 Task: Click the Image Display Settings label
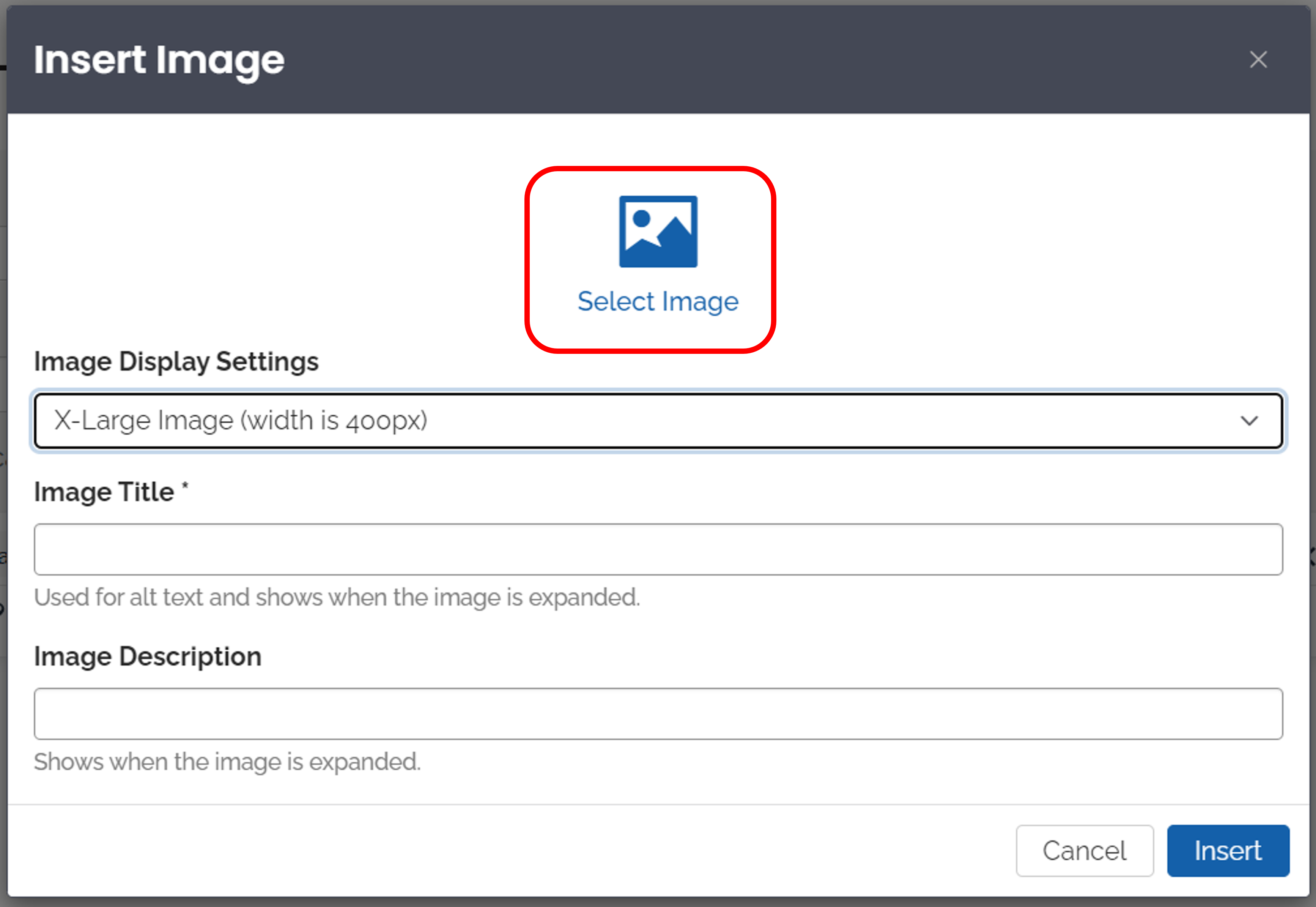(x=176, y=361)
